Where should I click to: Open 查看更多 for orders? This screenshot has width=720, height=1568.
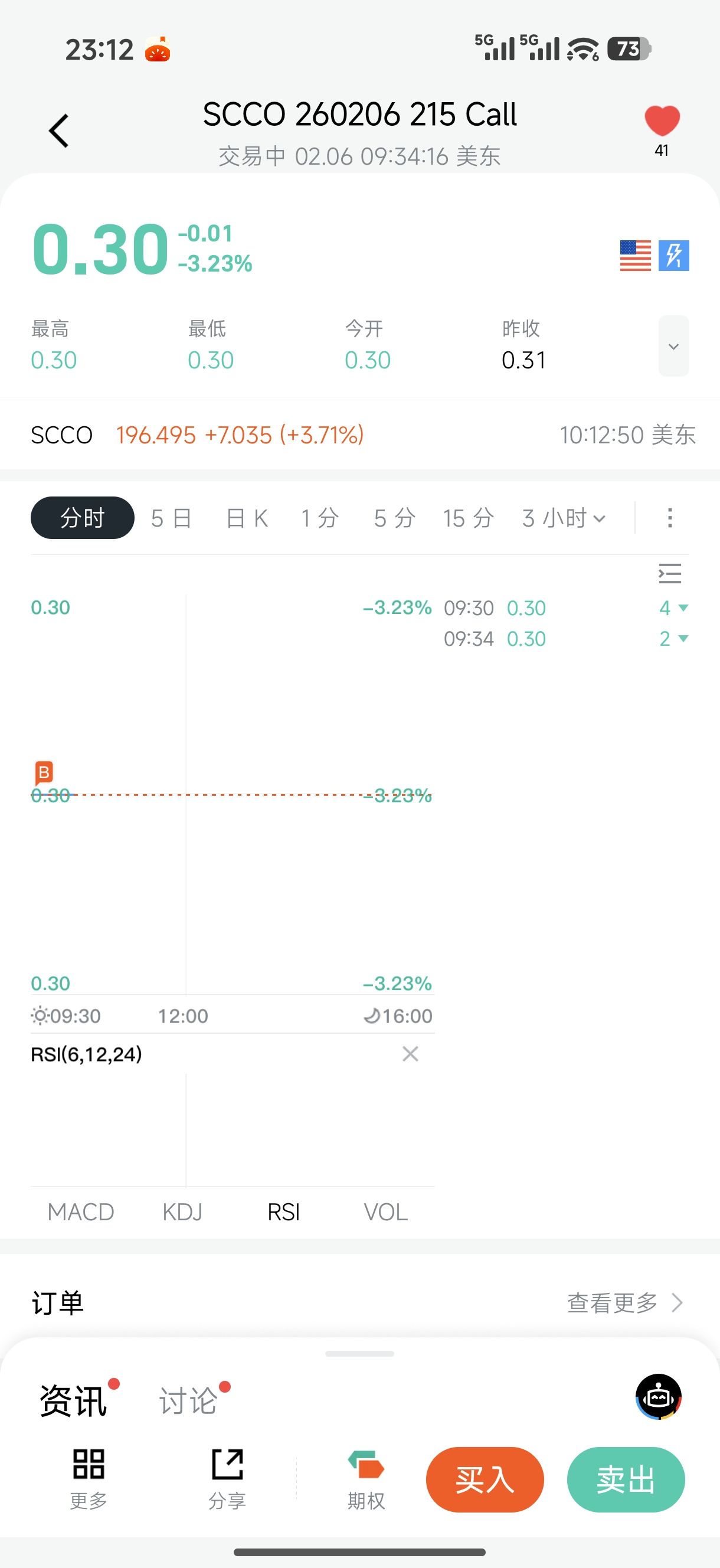tap(624, 1303)
